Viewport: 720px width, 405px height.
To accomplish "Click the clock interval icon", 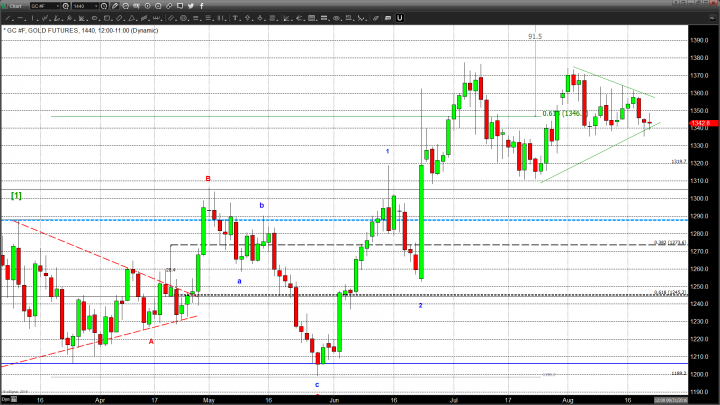I will (x=104, y=6).
